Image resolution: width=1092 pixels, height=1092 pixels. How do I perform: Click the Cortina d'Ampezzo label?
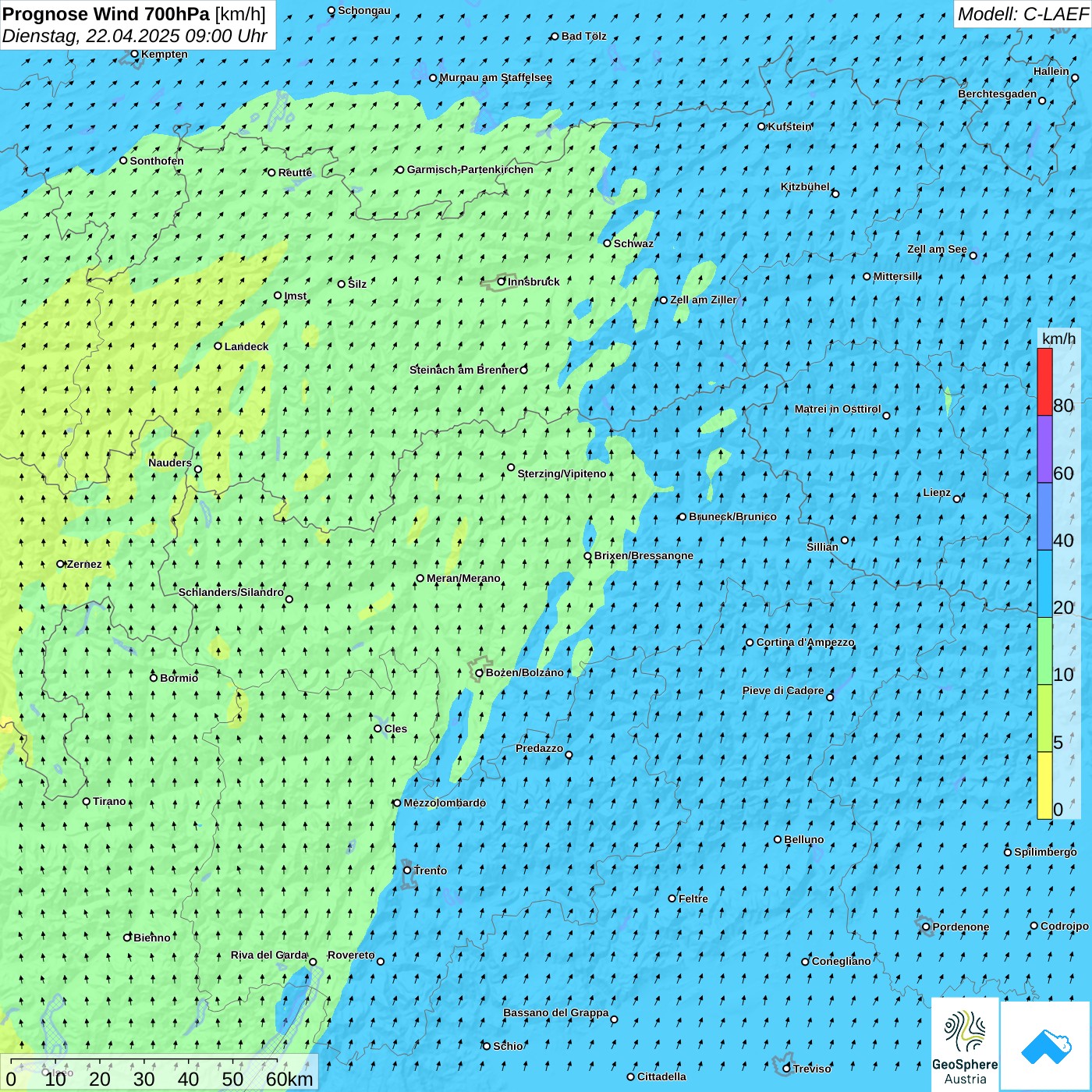[x=805, y=642]
